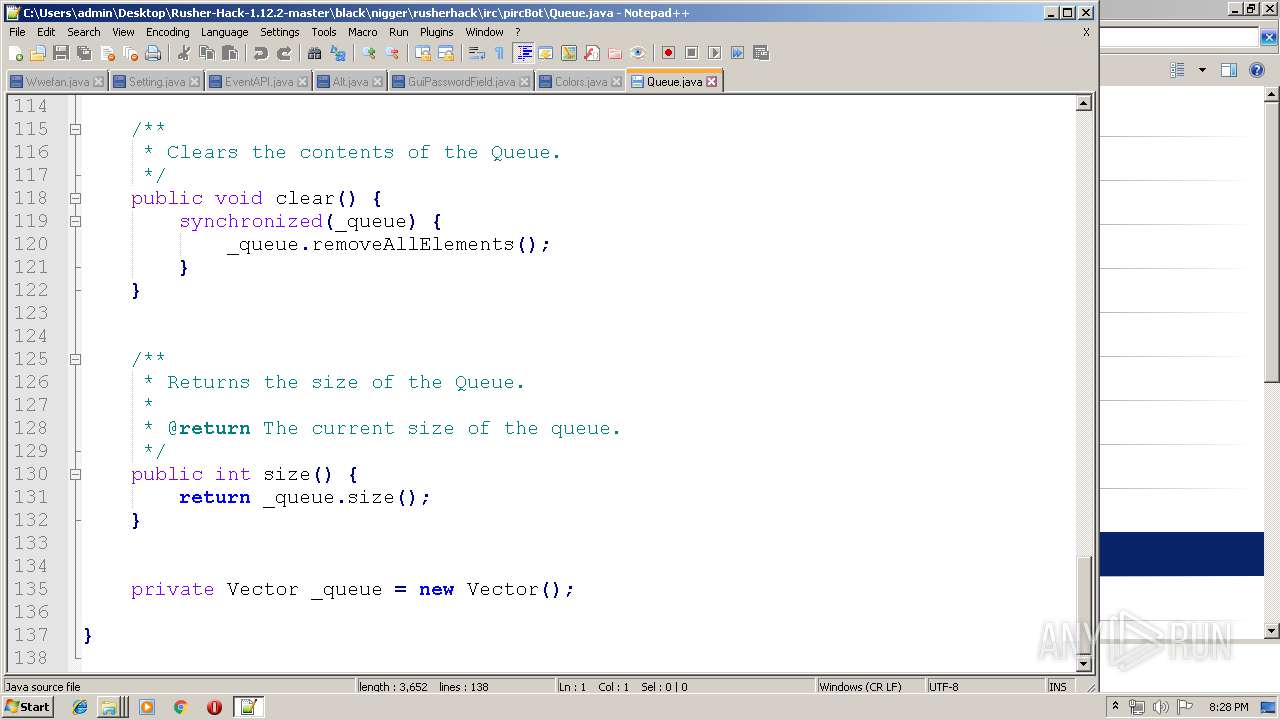Switch to the Colors.java tab

click(x=580, y=82)
